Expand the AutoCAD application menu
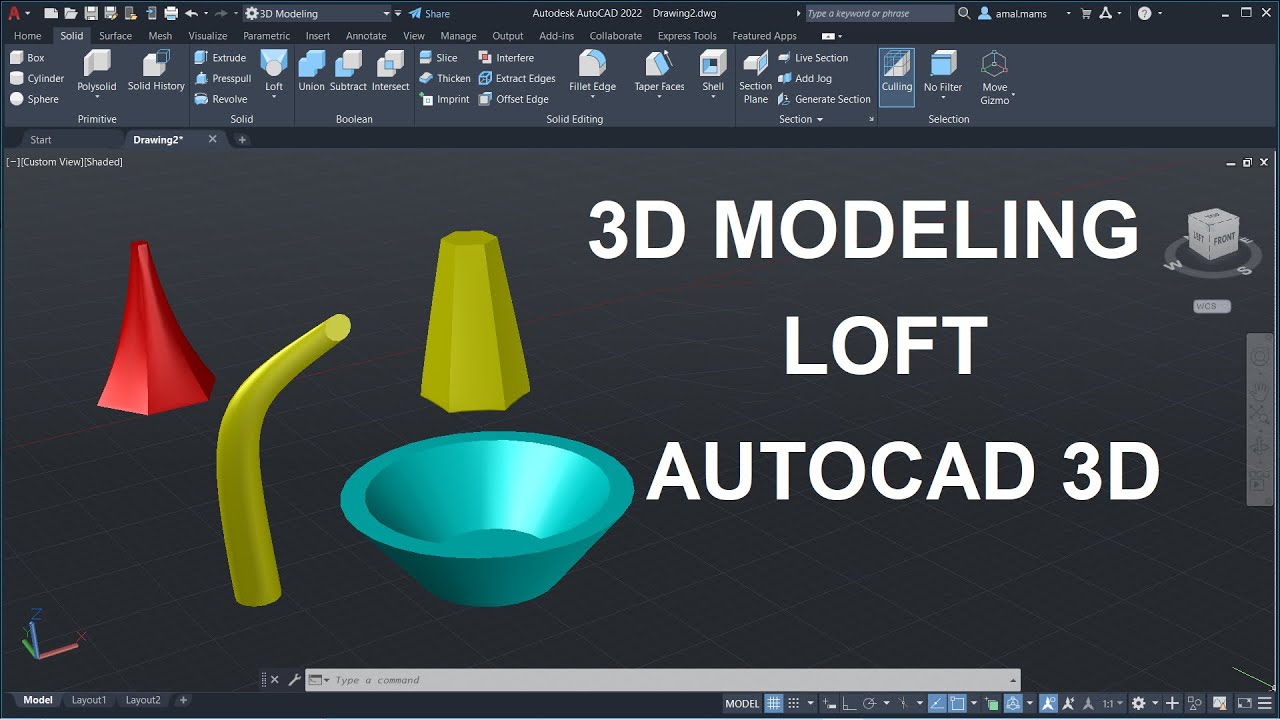Viewport: 1280px width, 720px height. click(x=18, y=13)
